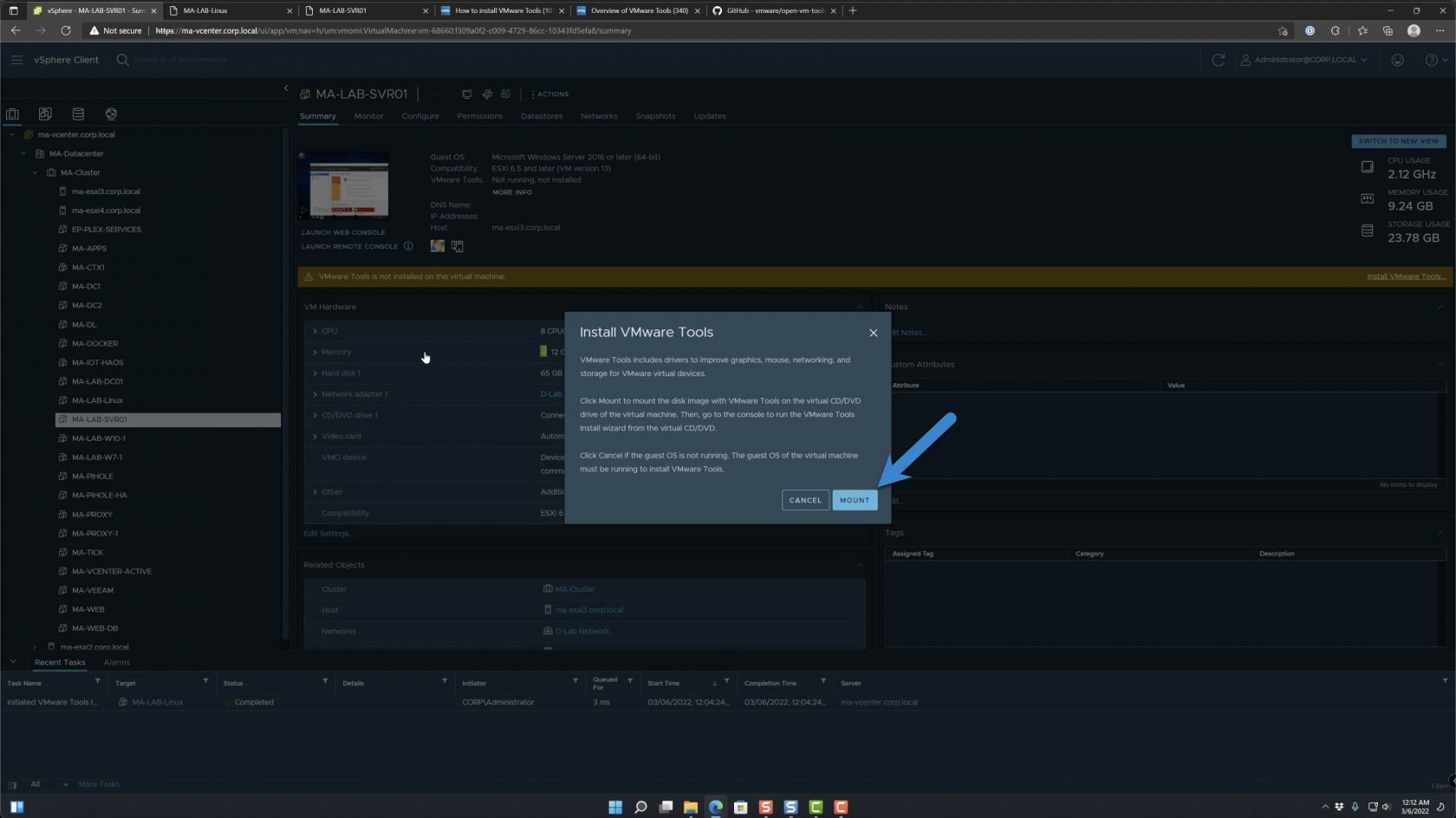Click LAUNCH REMOTE CONSOLE link

point(349,246)
